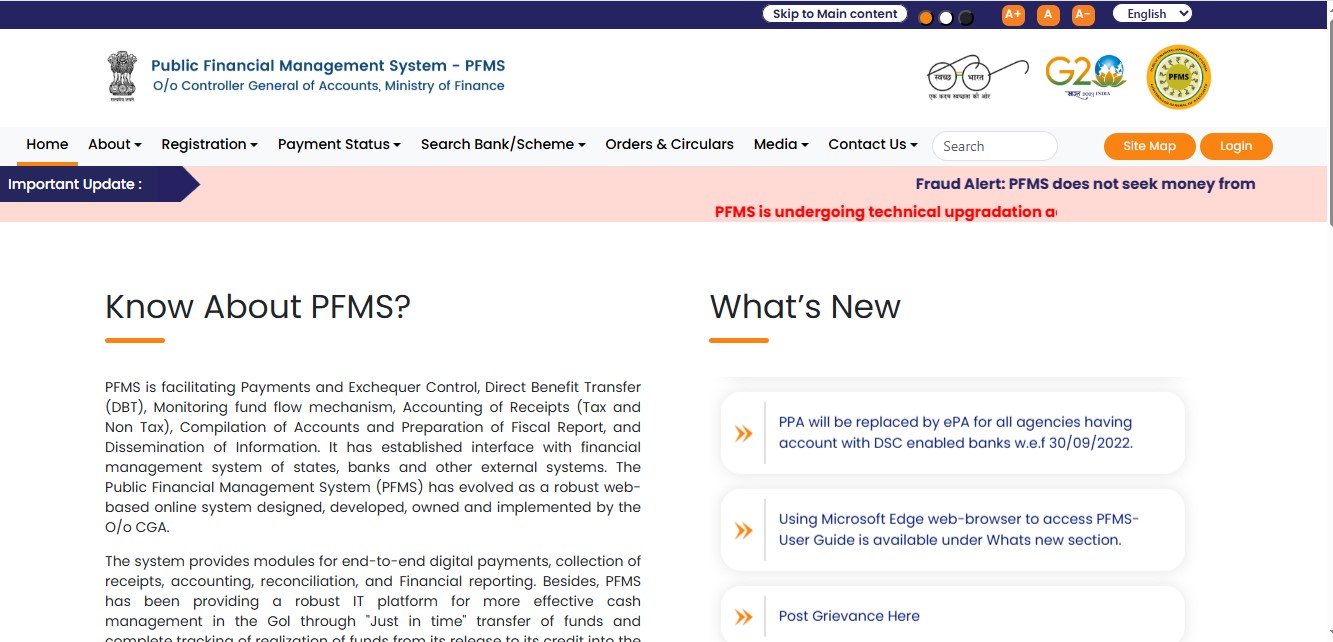Screen dimensions: 1333x642
Task: Click double-arrow icon beside Microsoft Edge notice
Action: point(743,530)
